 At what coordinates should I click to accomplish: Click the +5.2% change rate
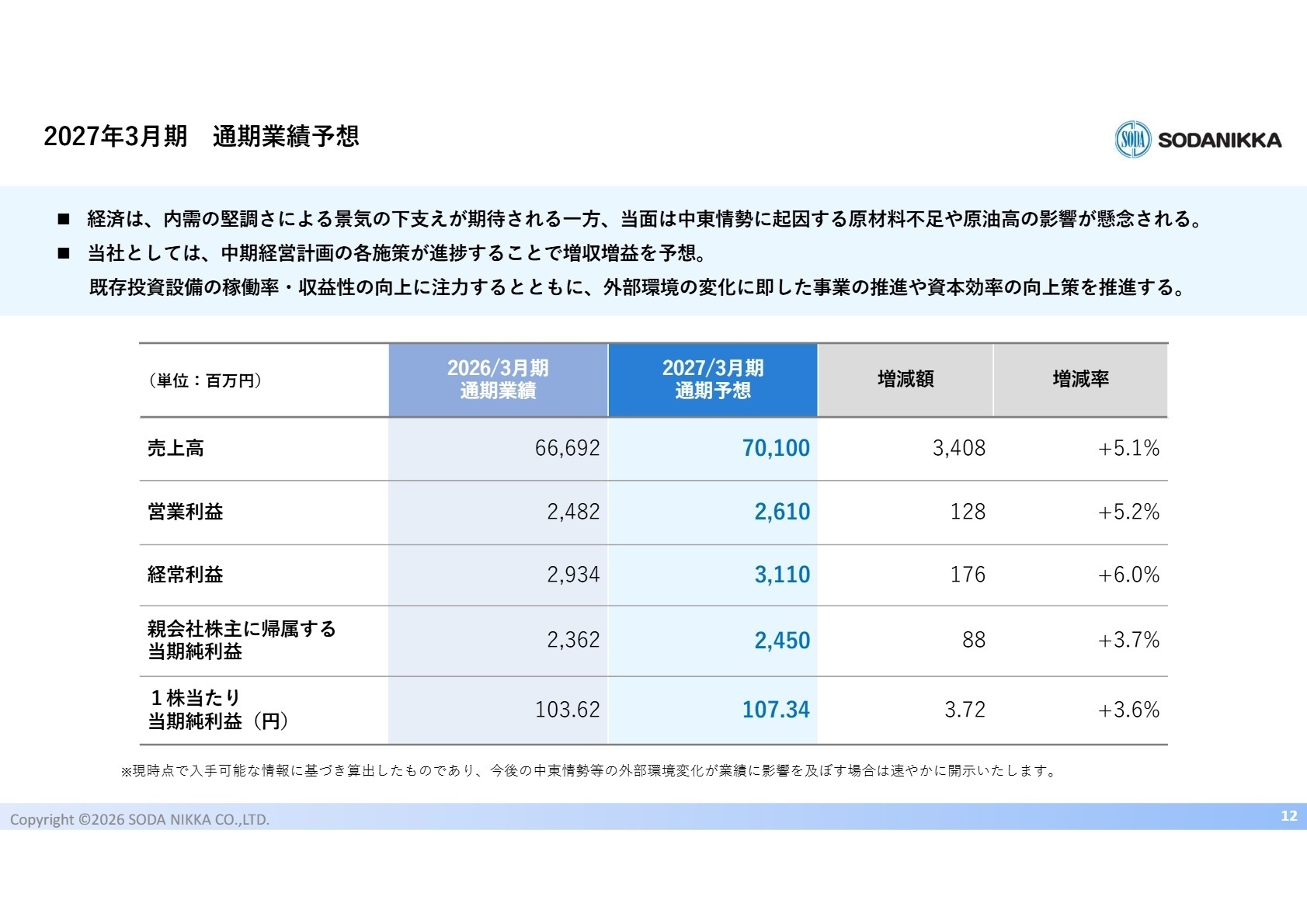pyautogui.click(x=1128, y=512)
